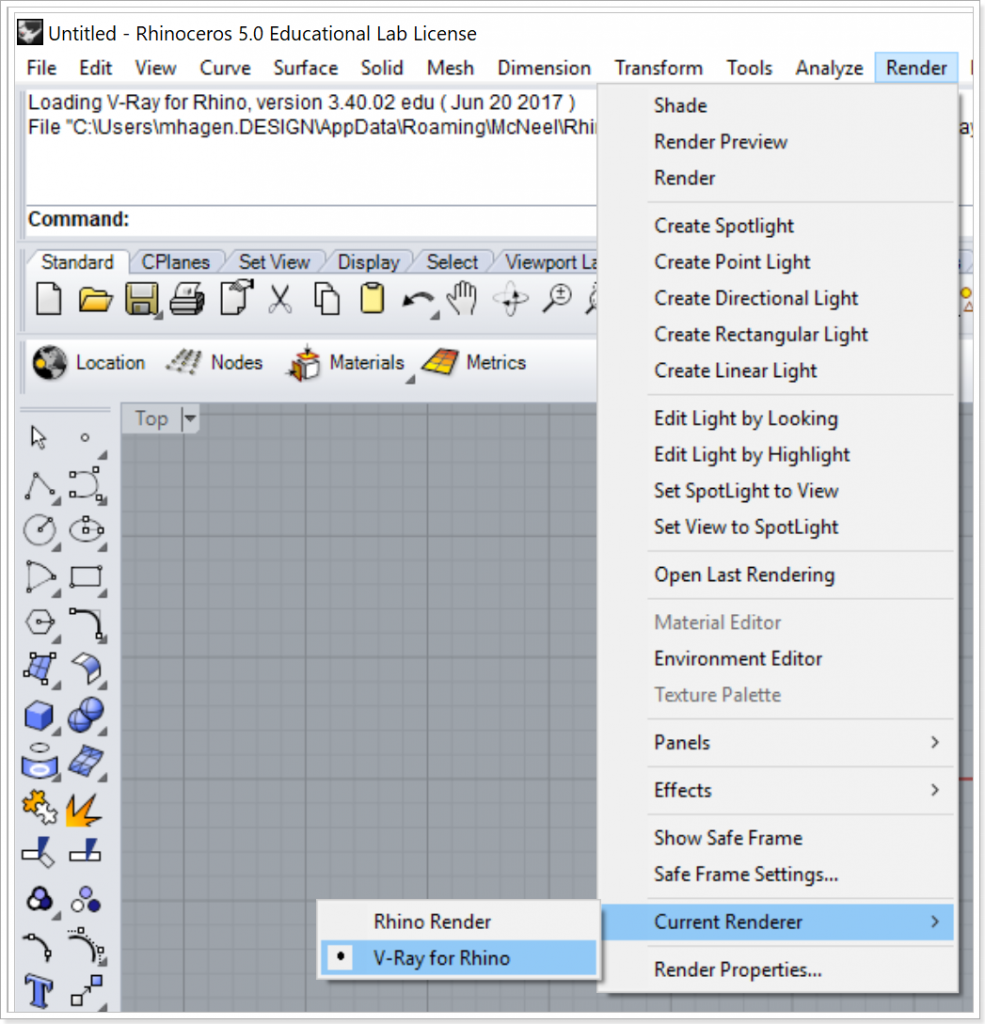Open Document Properties from the standard toolbar
The width and height of the screenshot is (985, 1024).
pyautogui.click(x=236, y=298)
